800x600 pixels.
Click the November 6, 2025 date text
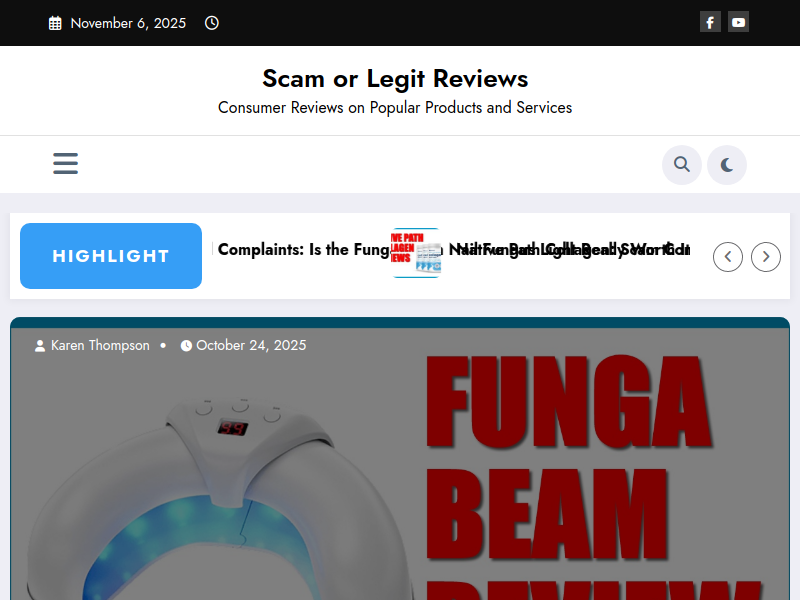[x=128, y=23]
